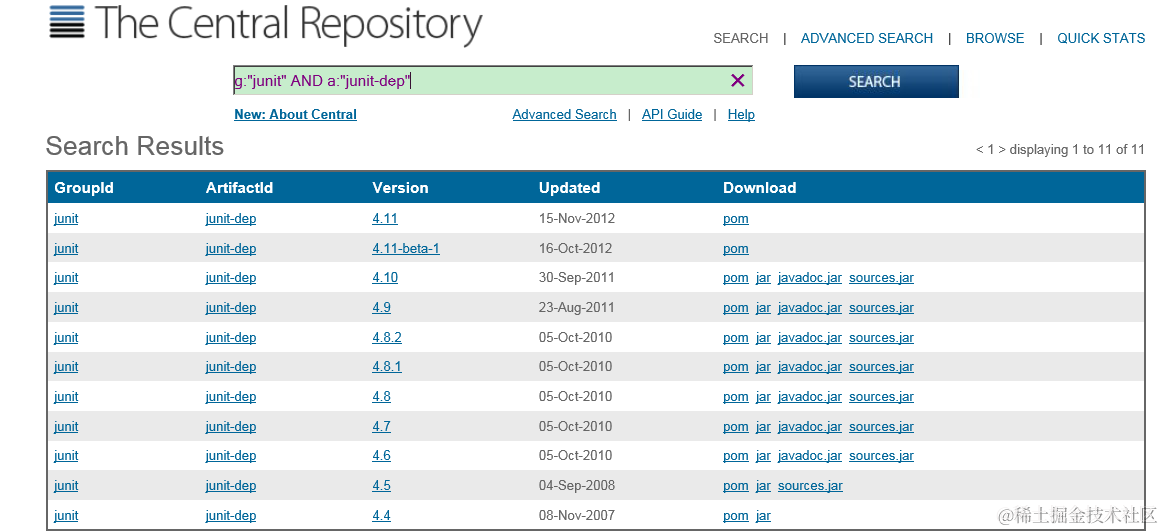This screenshot has width=1164, height=532.
Task: Download jar for version 4.10
Action: click(x=763, y=278)
